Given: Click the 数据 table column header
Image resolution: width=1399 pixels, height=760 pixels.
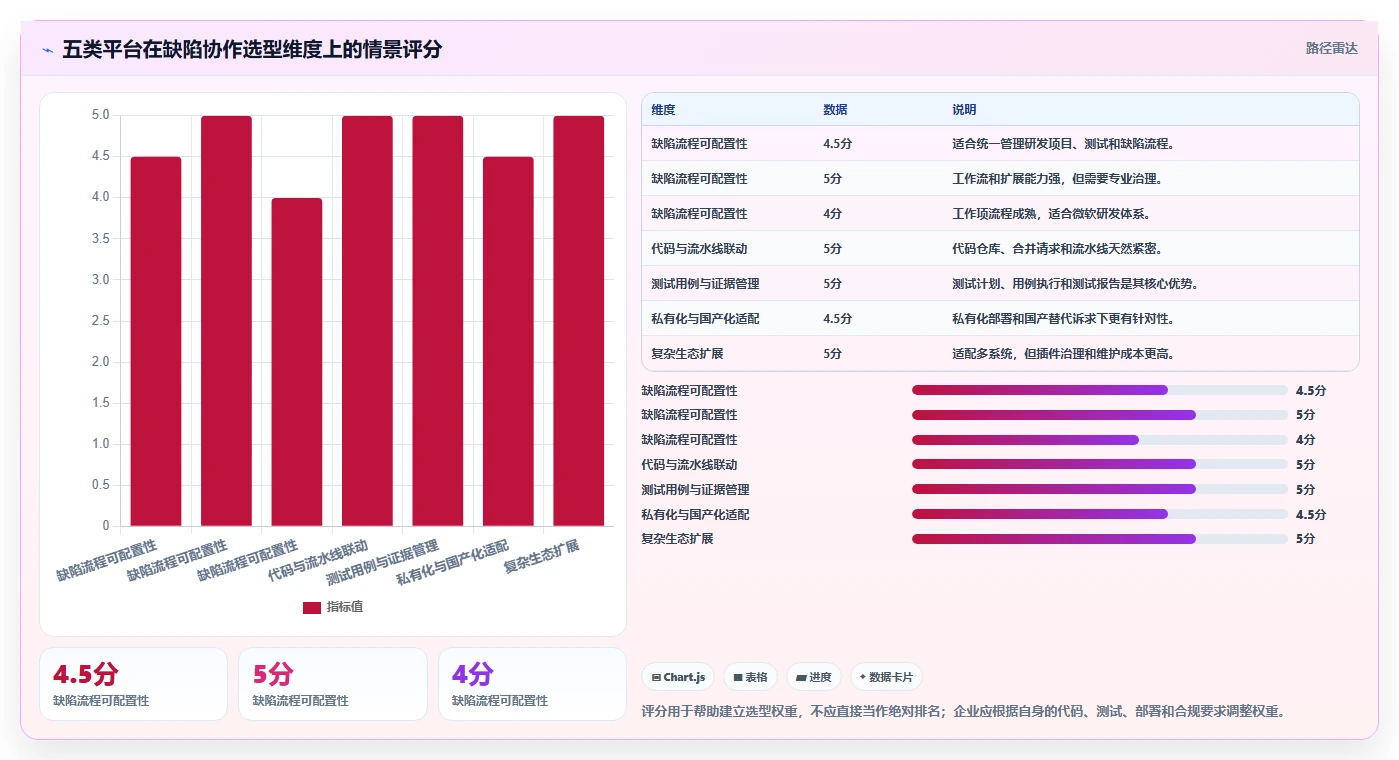Looking at the screenshot, I should click(835, 110).
